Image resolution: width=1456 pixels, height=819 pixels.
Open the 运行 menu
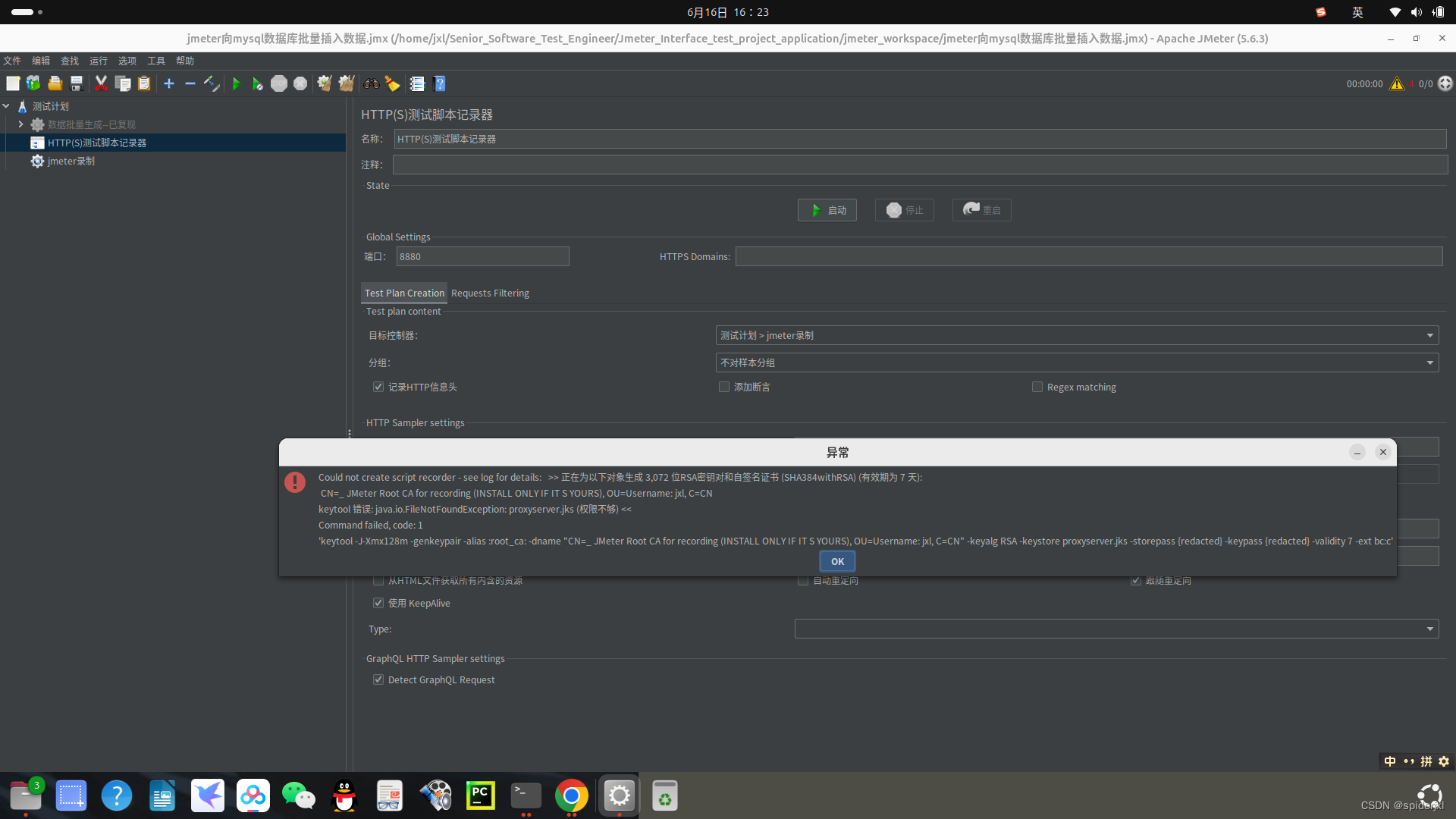(98, 61)
